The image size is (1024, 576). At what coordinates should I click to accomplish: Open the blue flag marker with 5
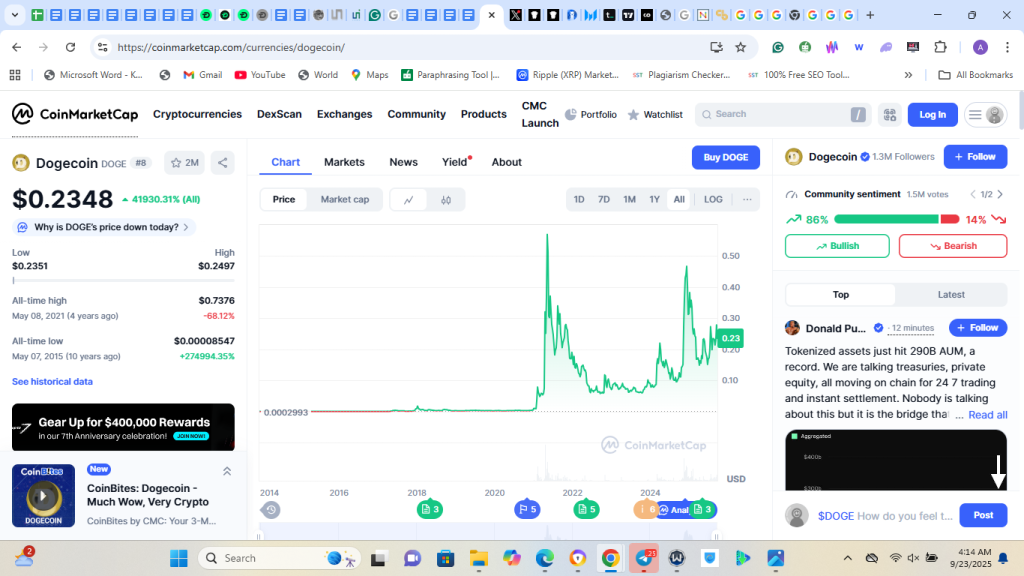coord(527,509)
